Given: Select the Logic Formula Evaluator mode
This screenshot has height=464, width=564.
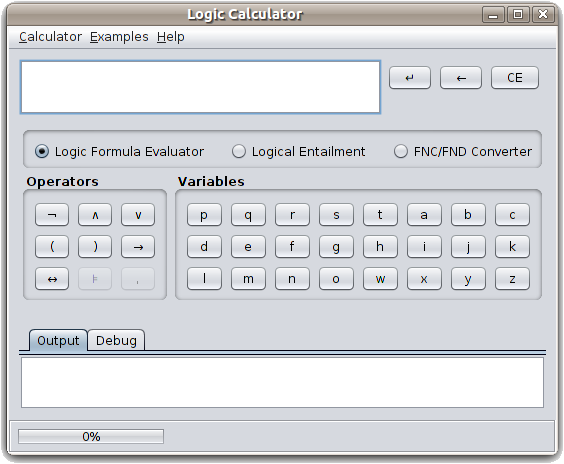Looking at the screenshot, I should point(119,151).
